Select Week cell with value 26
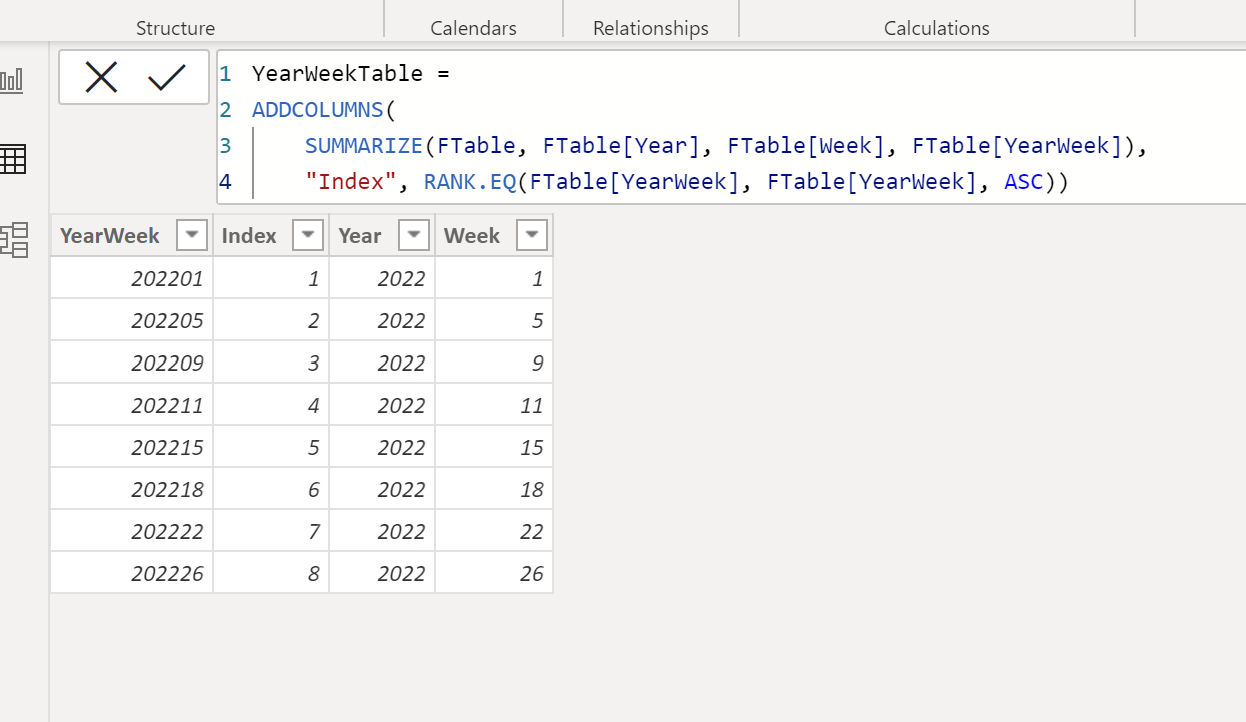This screenshot has height=722, width=1246. point(494,572)
